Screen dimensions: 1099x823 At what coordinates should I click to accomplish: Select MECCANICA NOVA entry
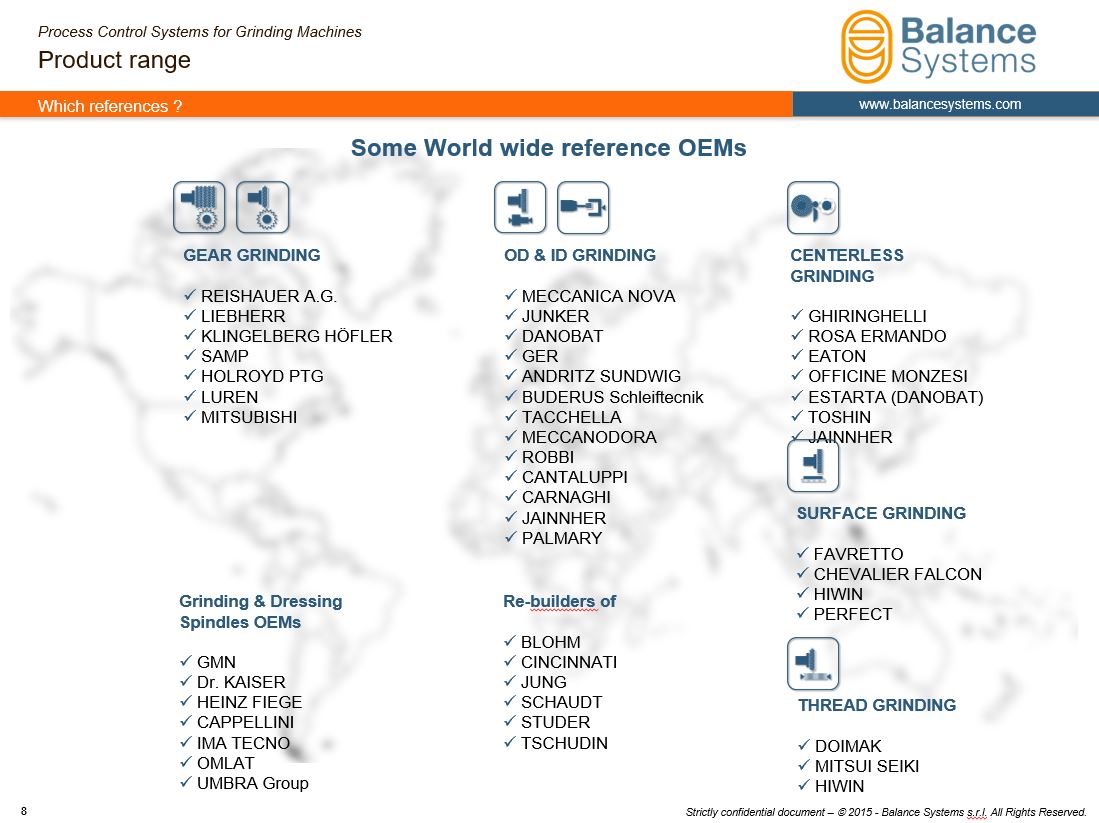pos(599,297)
